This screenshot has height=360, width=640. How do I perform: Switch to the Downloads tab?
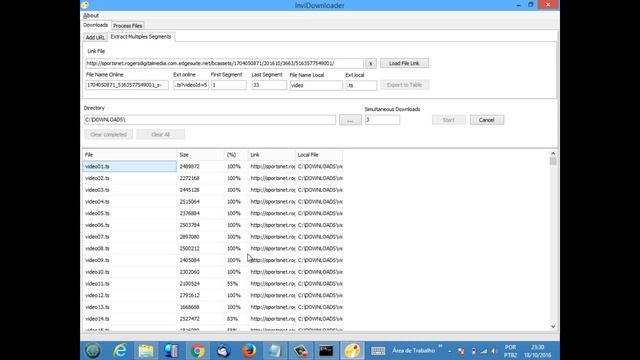point(96,25)
